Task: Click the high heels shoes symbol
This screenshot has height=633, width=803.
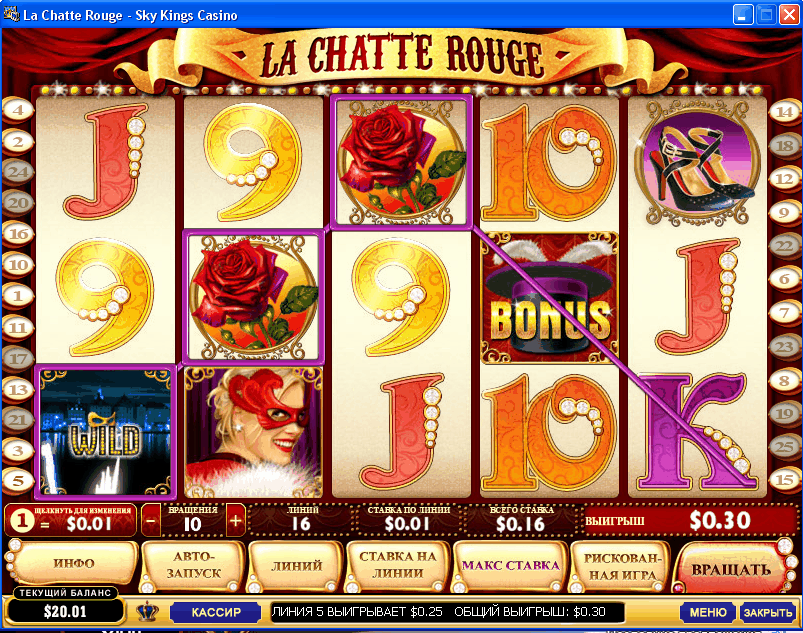Action: pyautogui.click(x=697, y=162)
